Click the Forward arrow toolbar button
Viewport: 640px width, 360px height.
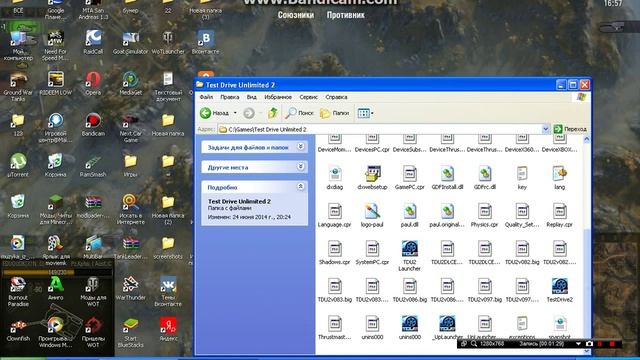[249, 113]
